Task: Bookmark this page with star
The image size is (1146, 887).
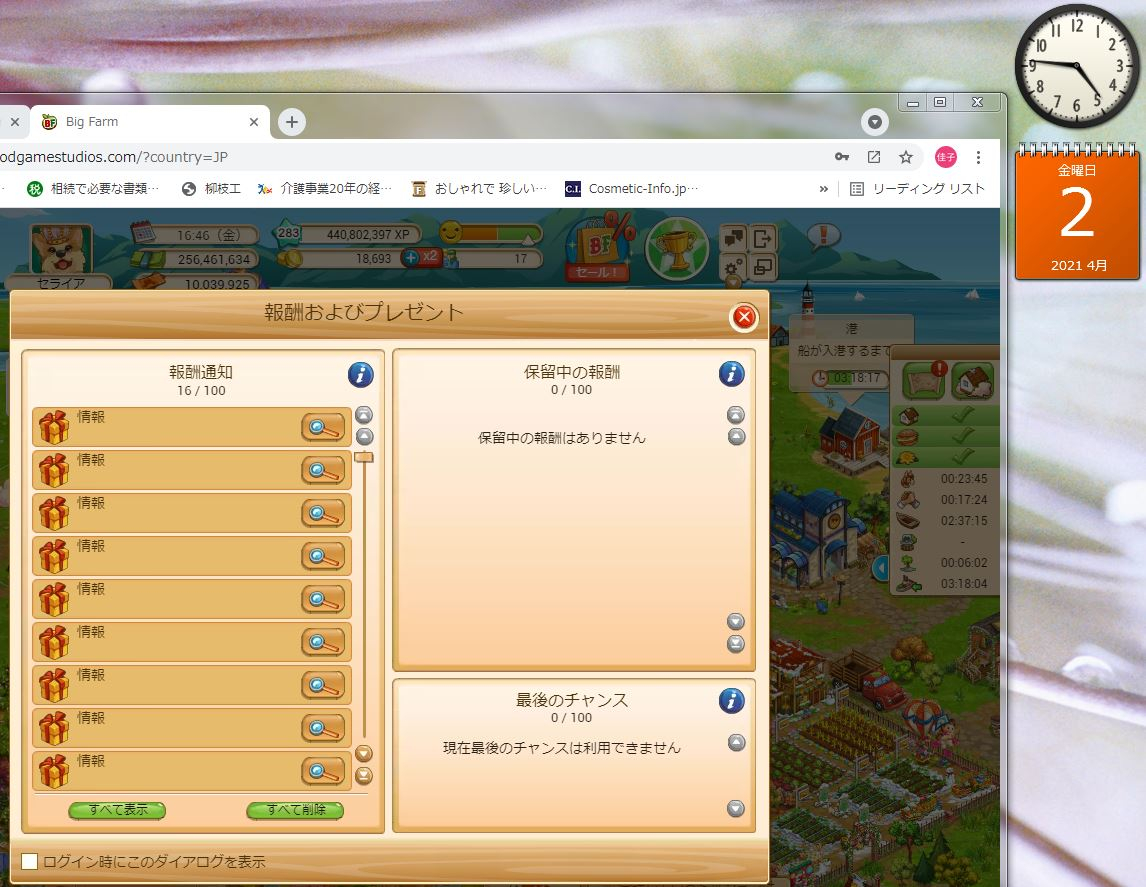Action: point(906,157)
